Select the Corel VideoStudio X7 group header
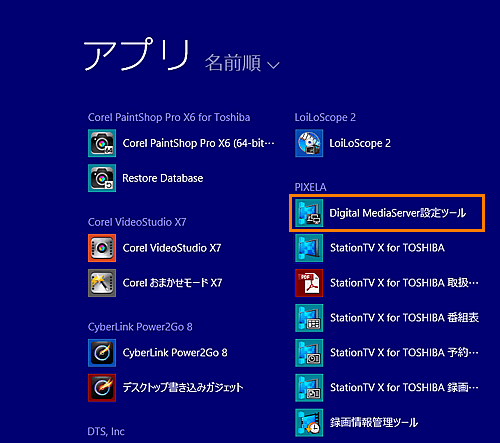 pyautogui.click(x=137, y=222)
